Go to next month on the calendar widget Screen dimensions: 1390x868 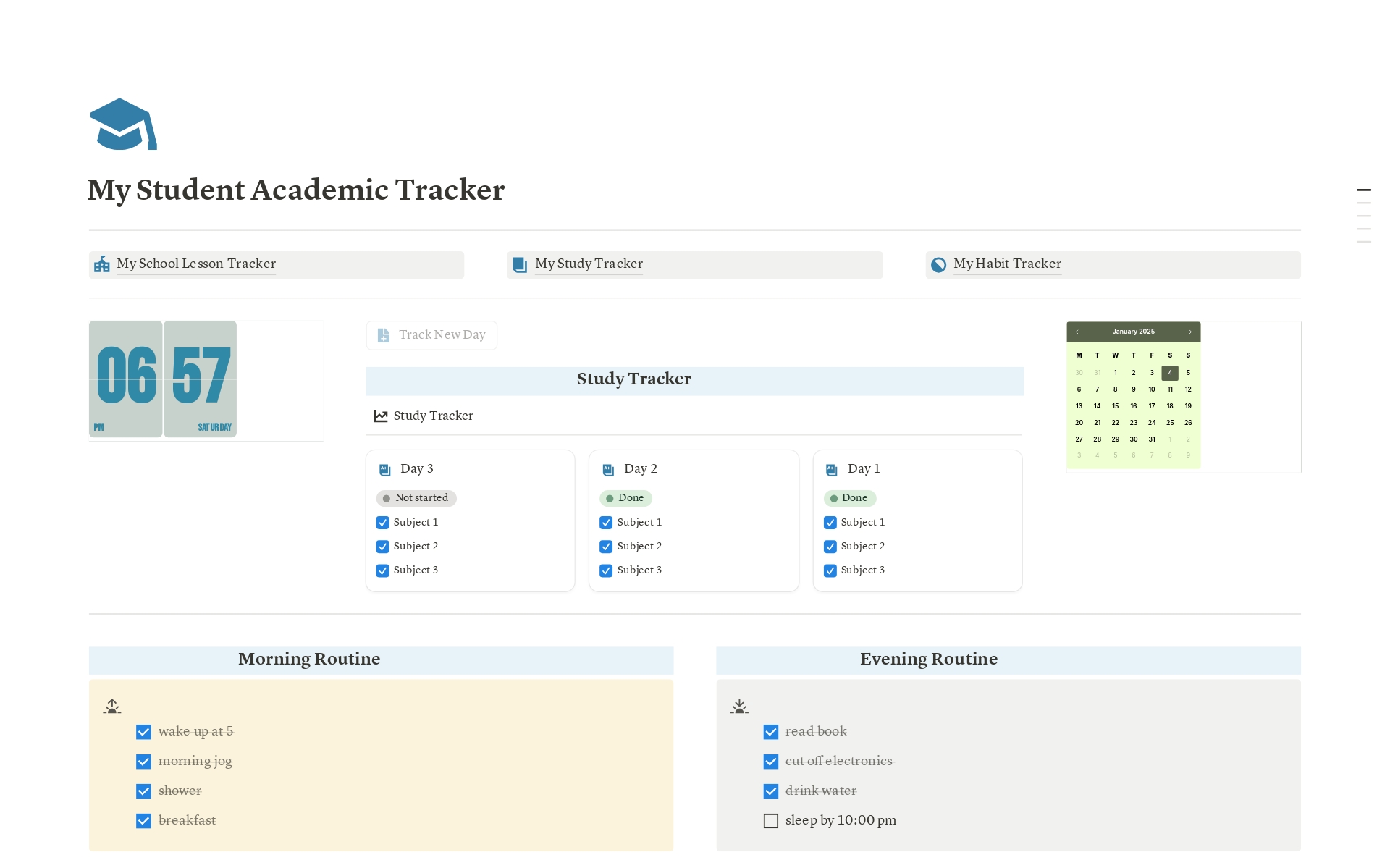coord(1189,332)
